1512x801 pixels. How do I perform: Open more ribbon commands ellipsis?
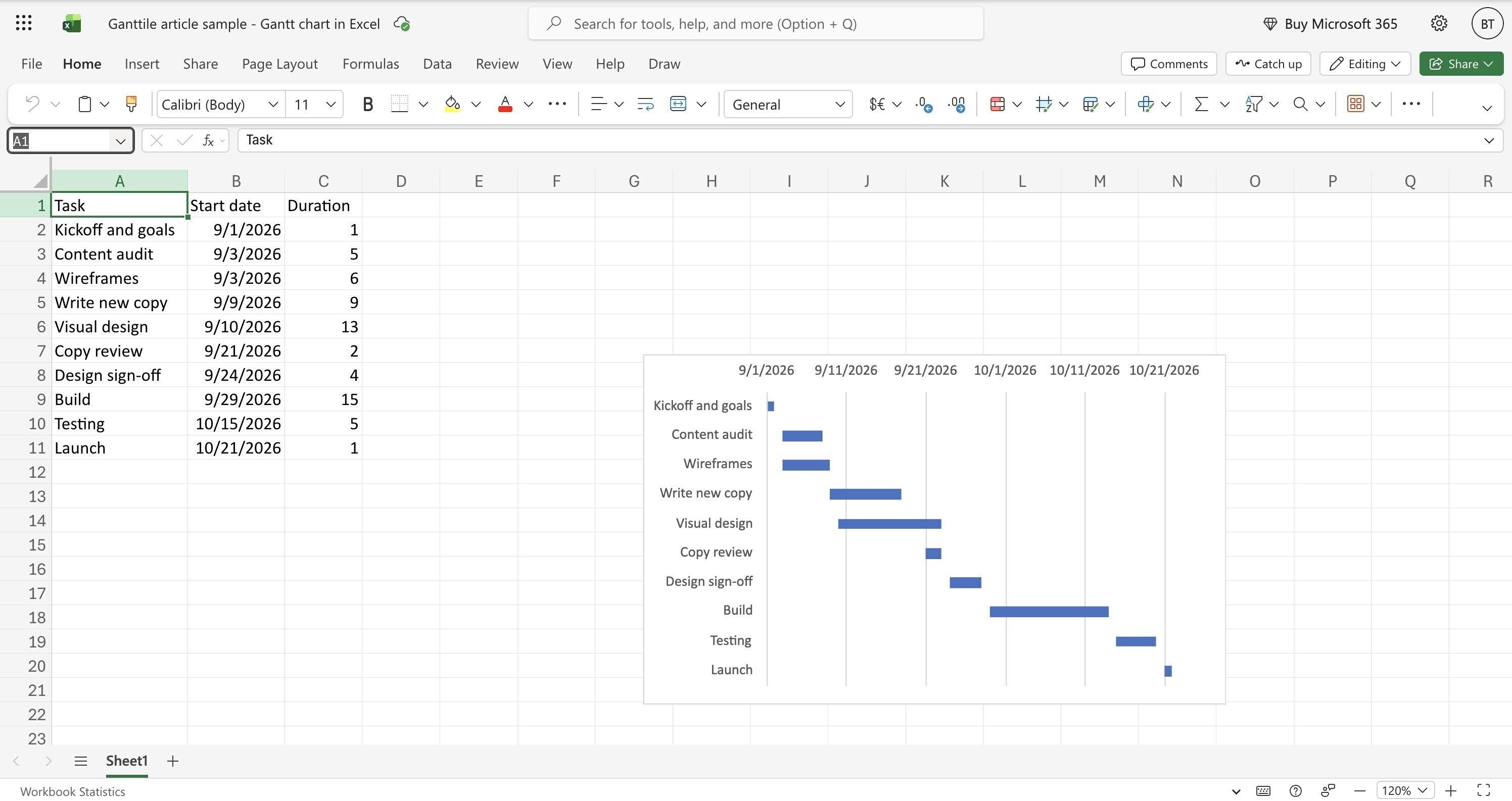1411,104
